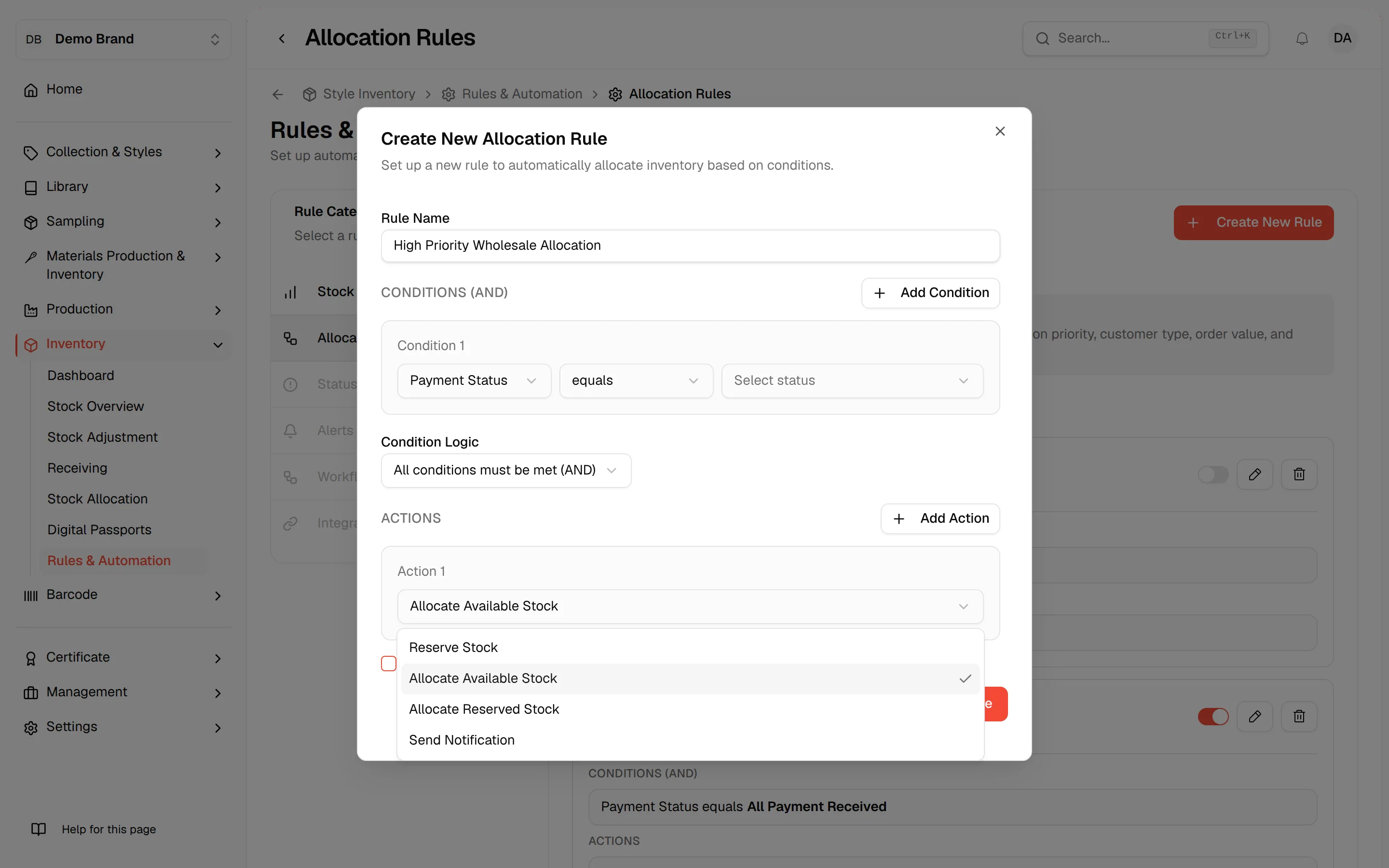Click the Help book icon
This screenshot has height=868, width=1389.
(x=39, y=829)
